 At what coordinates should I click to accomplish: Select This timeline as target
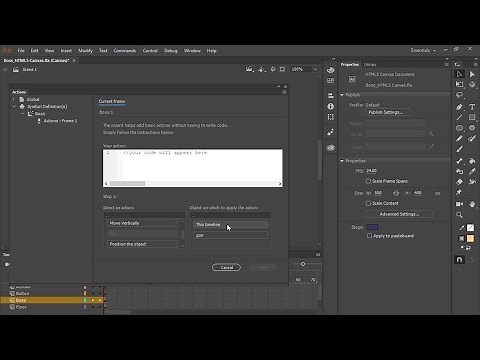[230, 225]
